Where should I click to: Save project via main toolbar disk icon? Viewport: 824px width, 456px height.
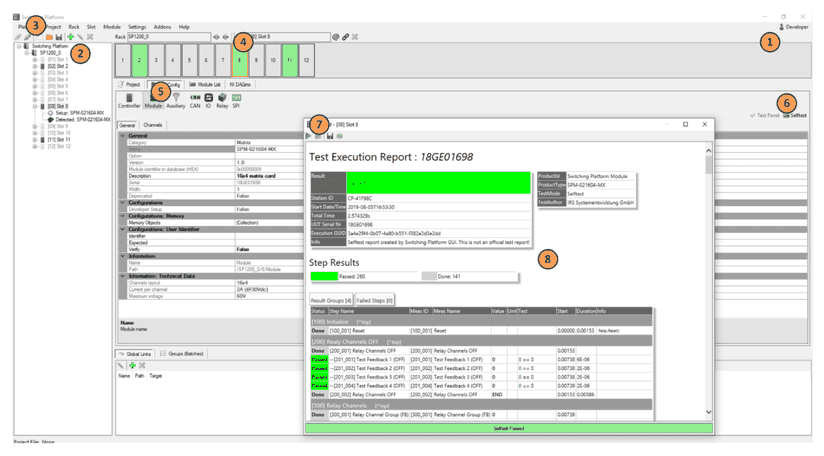[x=59, y=37]
